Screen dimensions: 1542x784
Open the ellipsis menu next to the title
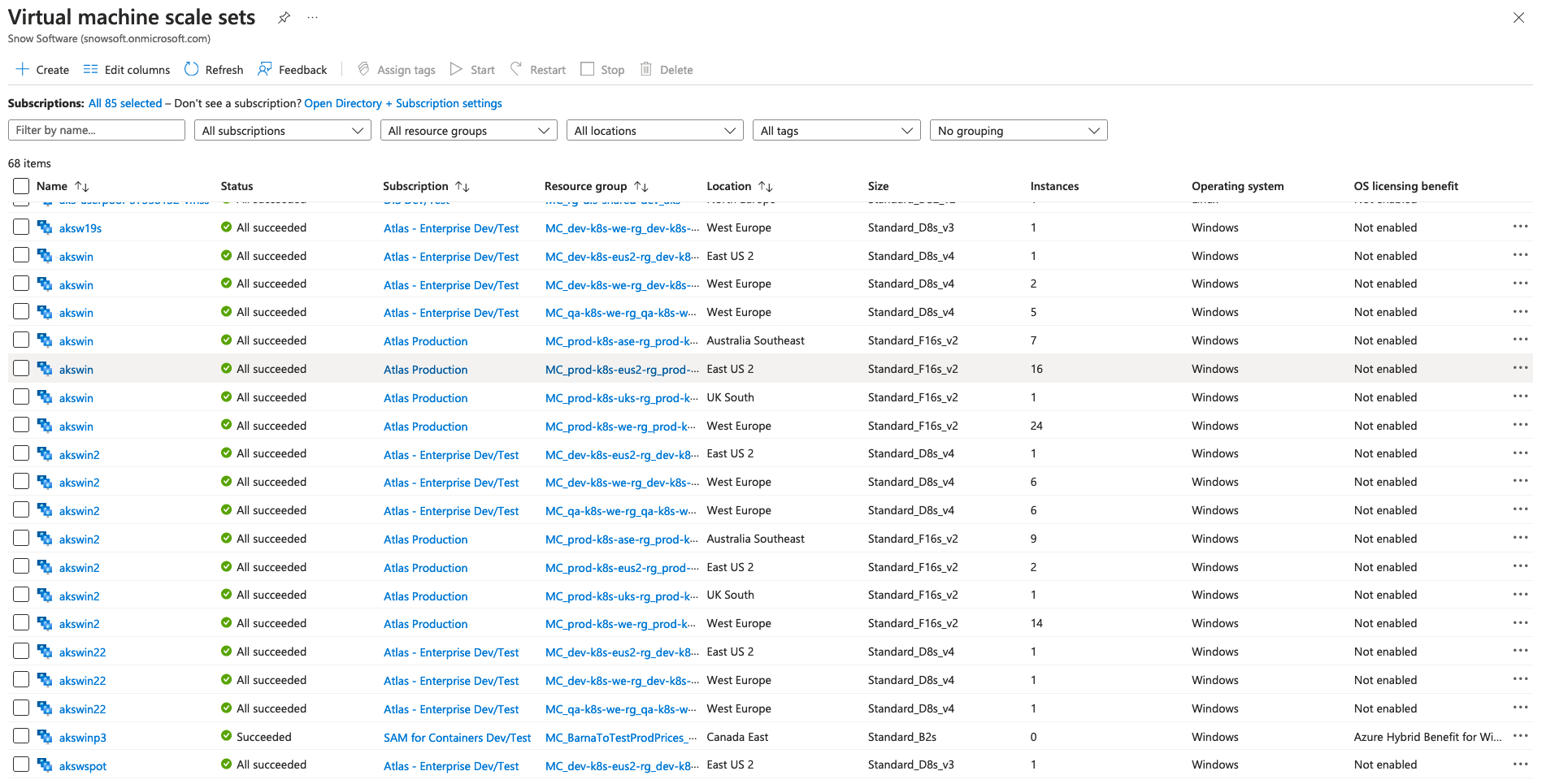point(313,18)
